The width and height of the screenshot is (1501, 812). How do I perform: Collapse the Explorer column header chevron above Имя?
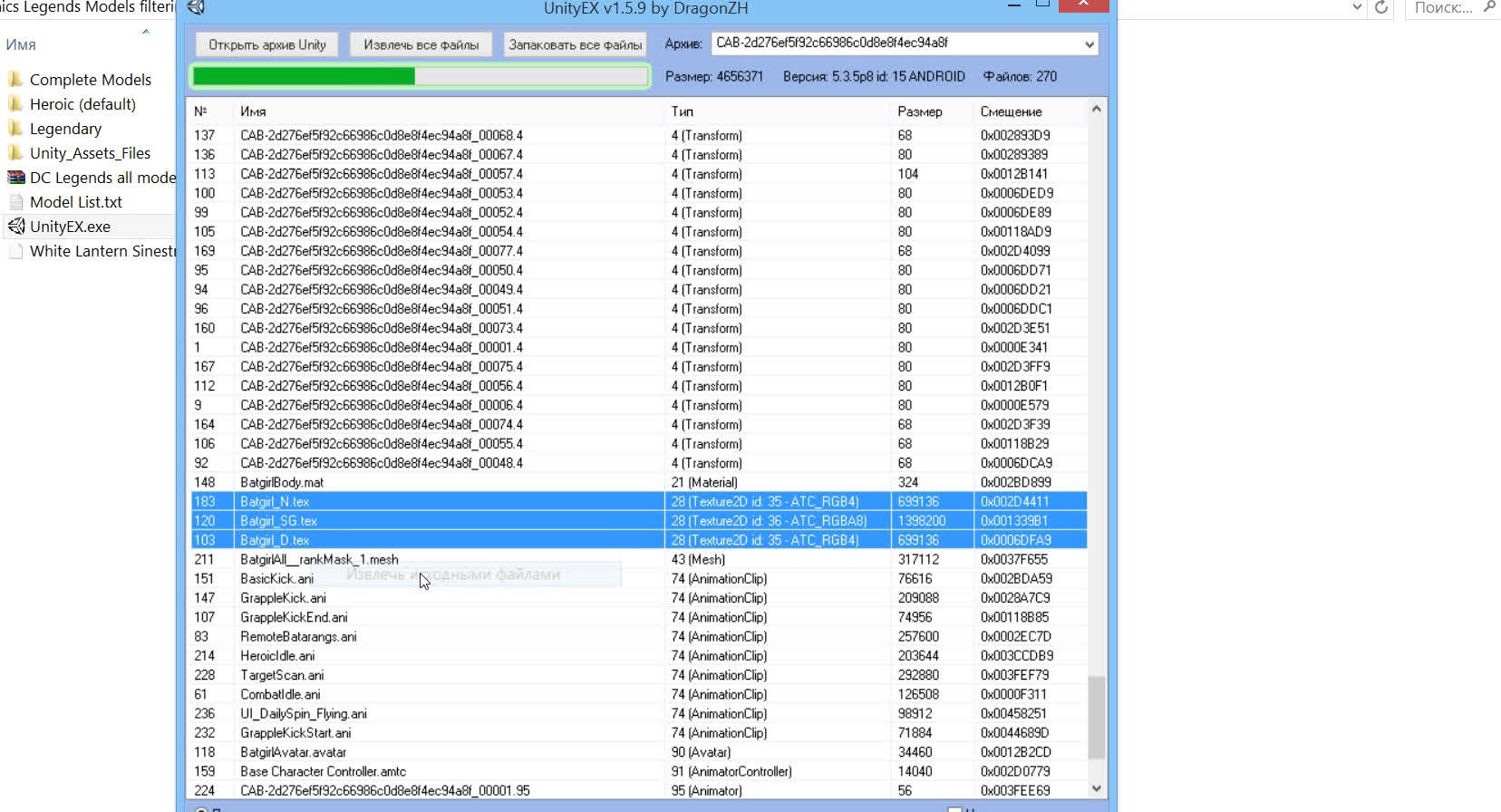[145, 32]
